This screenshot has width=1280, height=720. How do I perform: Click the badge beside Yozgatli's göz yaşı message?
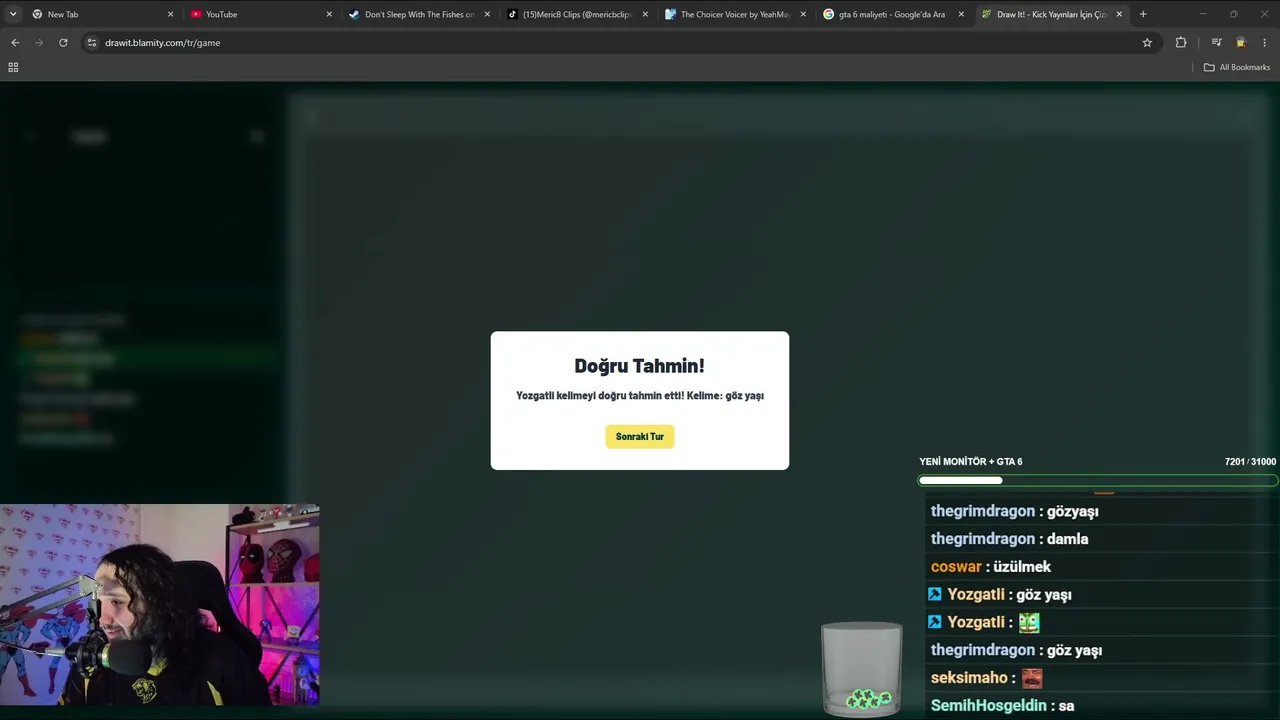pyautogui.click(x=934, y=594)
